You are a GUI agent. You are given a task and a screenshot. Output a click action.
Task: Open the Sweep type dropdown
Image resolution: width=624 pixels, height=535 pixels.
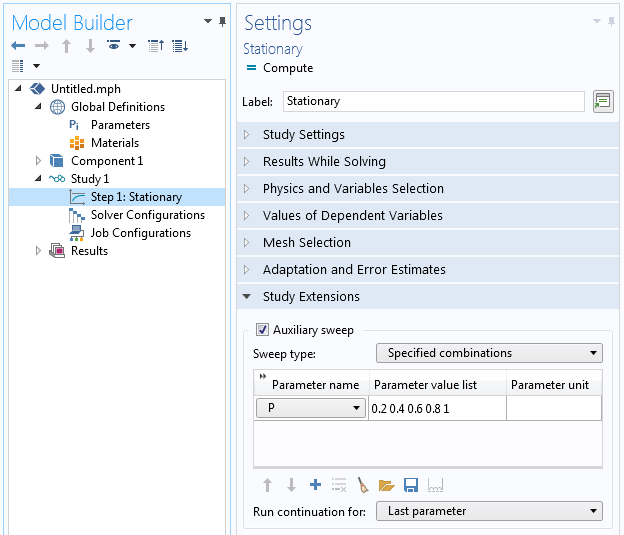489,353
